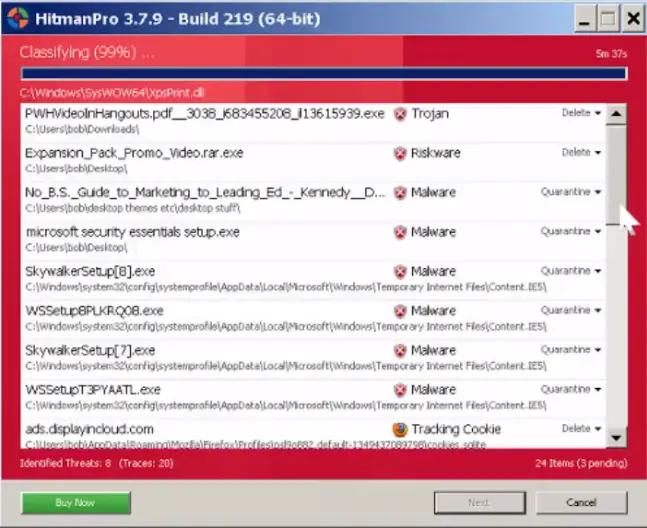The height and width of the screenshot is (528, 647).
Task: Open Quarantine dropdown for WSSetupT3PYAATL.exe
Action: 571,389
